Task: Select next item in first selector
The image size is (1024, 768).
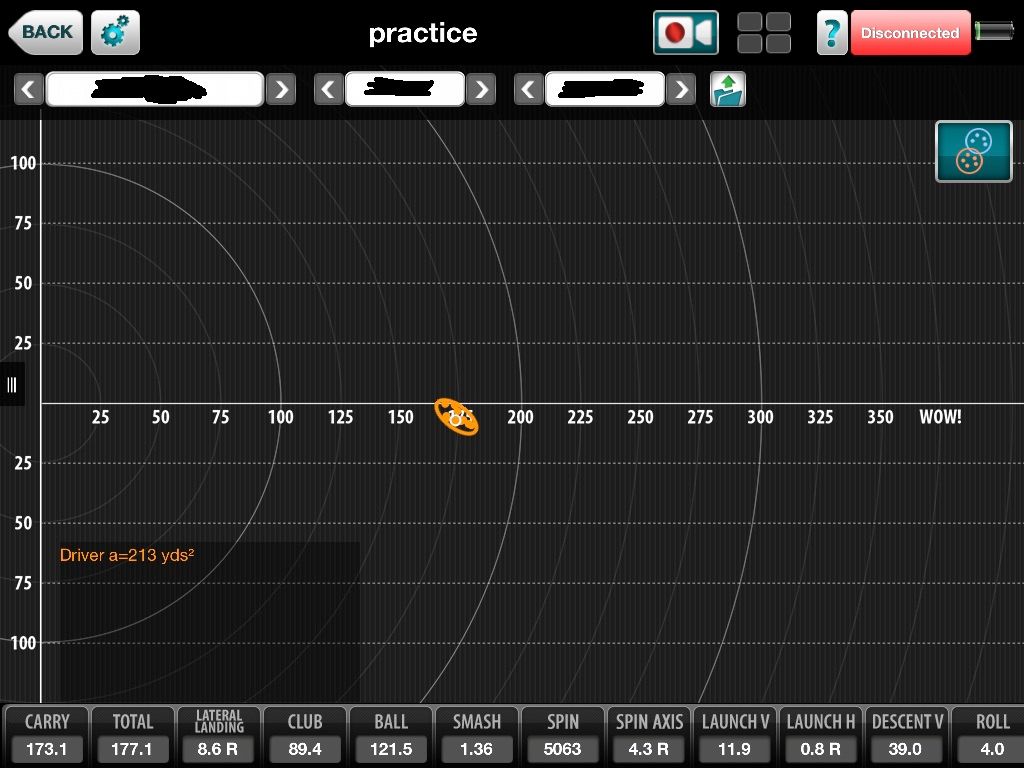Action: click(281, 89)
